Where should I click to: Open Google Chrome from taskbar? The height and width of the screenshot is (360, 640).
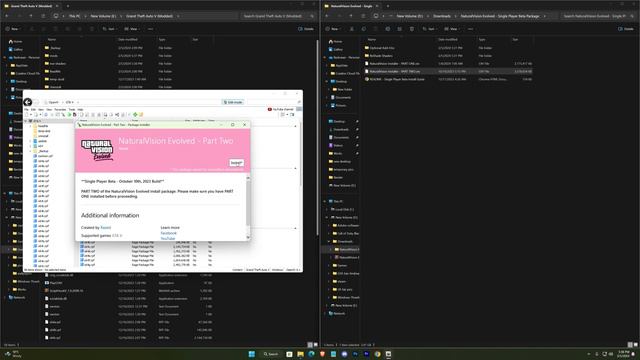(x=377, y=354)
